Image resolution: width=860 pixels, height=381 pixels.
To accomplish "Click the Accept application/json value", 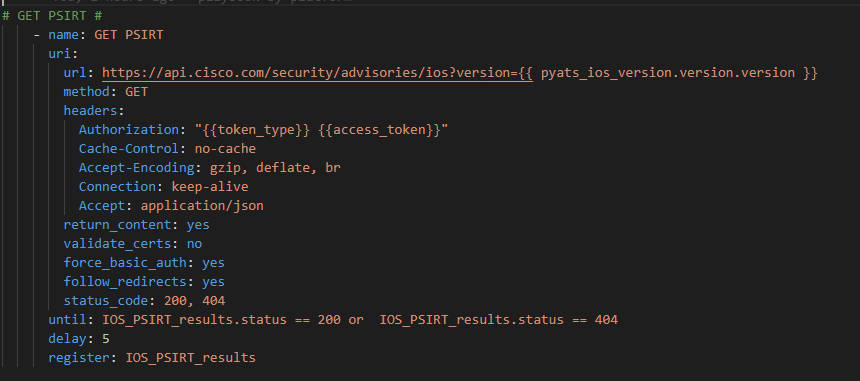I will pyautogui.click(x=202, y=206).
